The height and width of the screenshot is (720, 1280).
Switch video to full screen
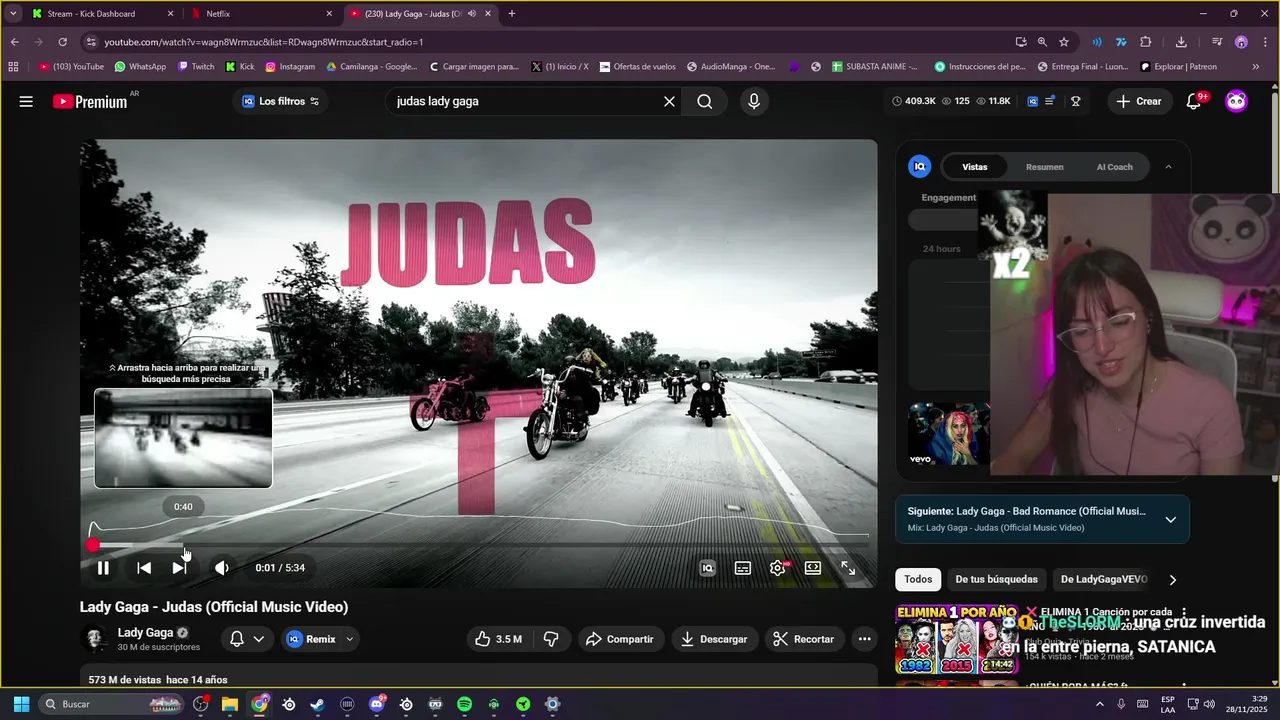(848, 568)
